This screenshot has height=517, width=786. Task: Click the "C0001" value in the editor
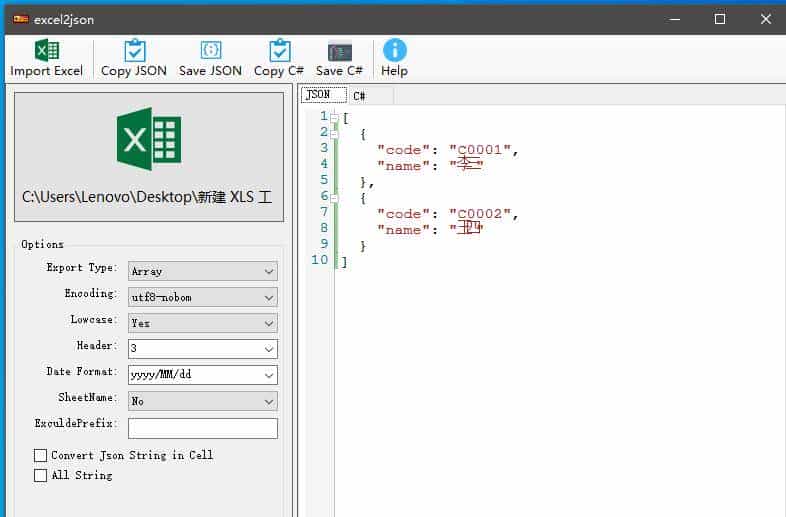click(x=480, y=149)
